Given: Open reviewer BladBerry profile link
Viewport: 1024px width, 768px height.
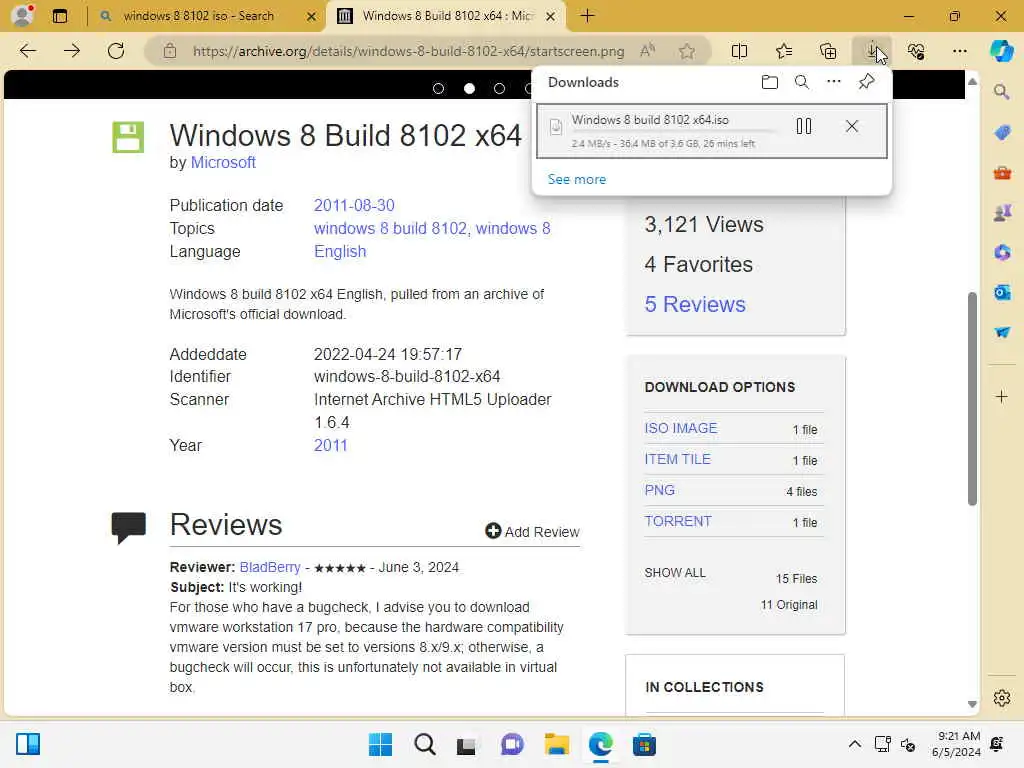Looking at the screenshot, I should click(270, 567).
